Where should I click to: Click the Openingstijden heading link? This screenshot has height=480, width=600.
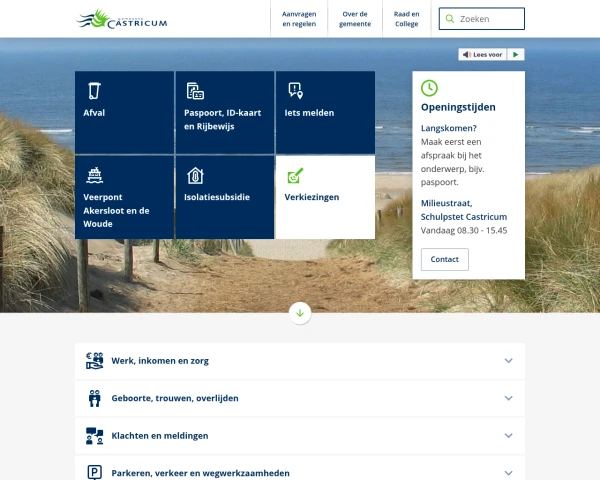[458, 107]
